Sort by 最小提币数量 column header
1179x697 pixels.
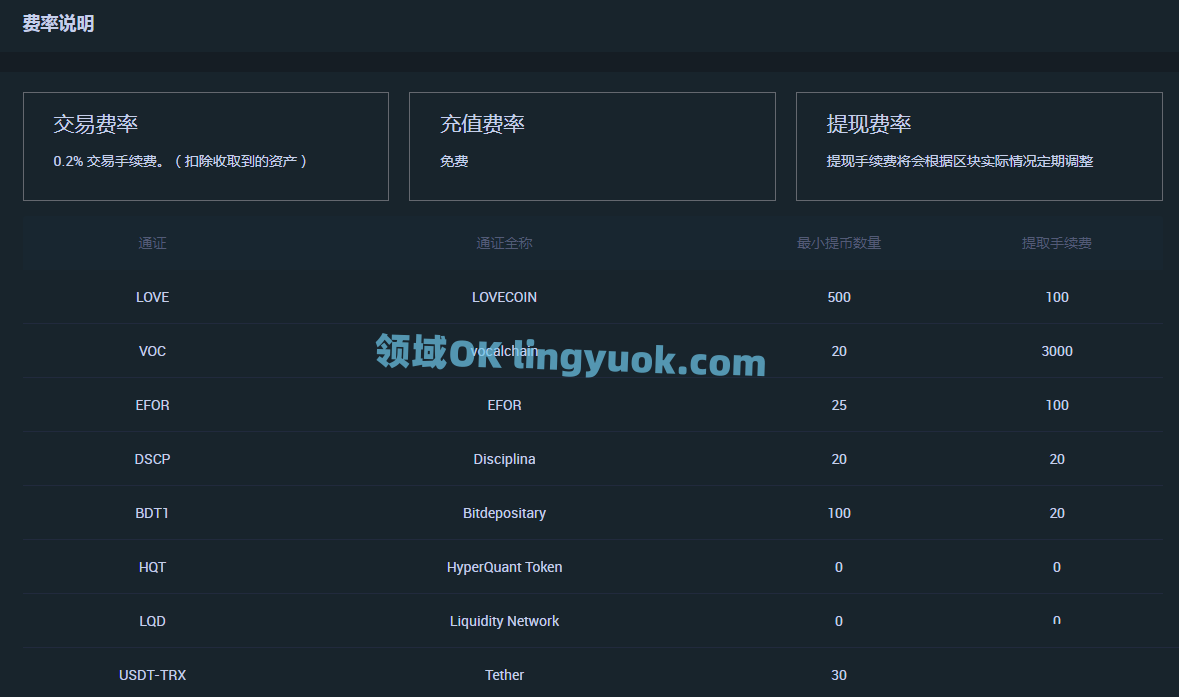point(838,243)
